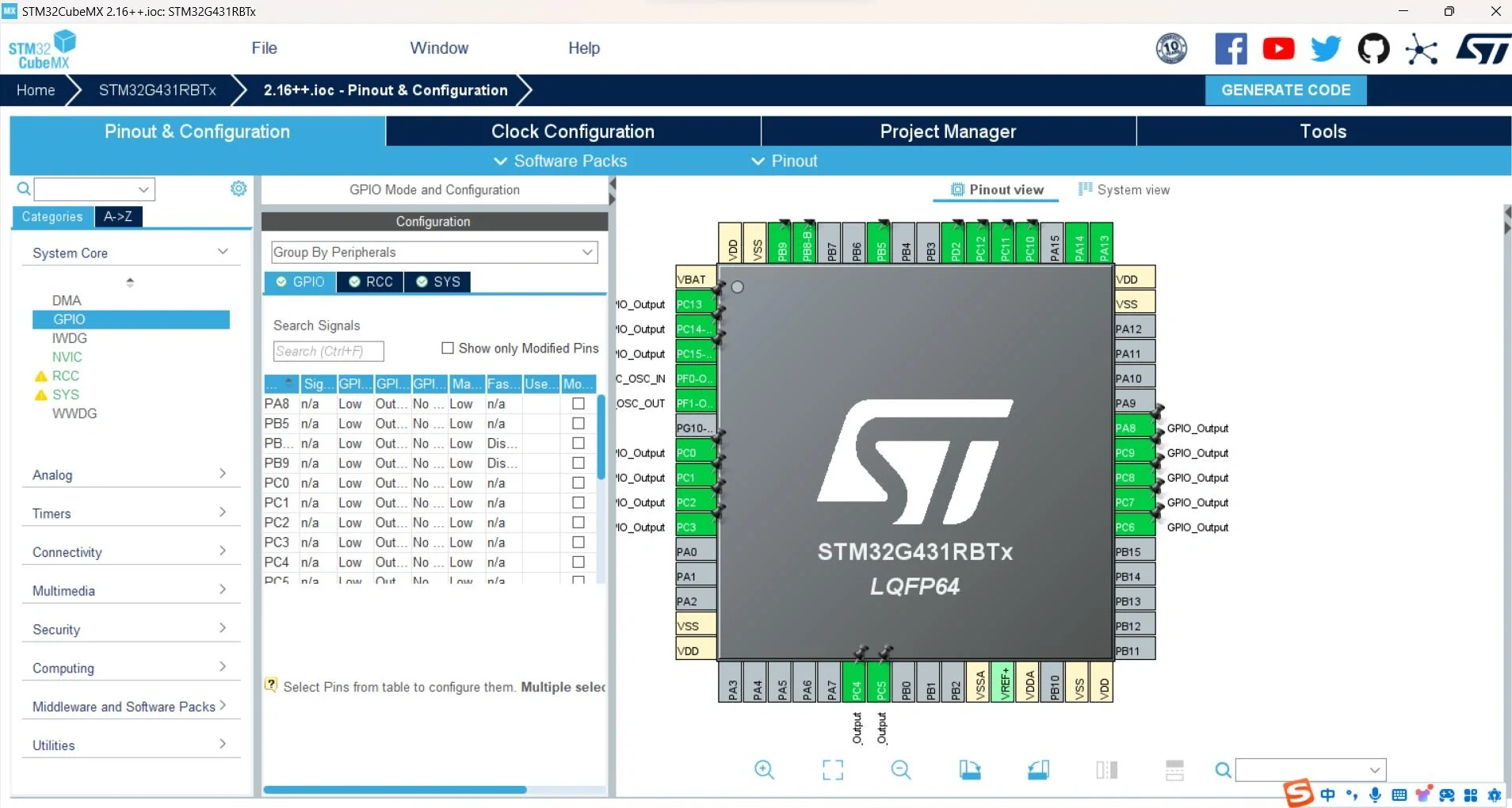The width and height of the screenshot is (1512, 808).
Task: Click the ST logo icon
Action: [1483, 49]
